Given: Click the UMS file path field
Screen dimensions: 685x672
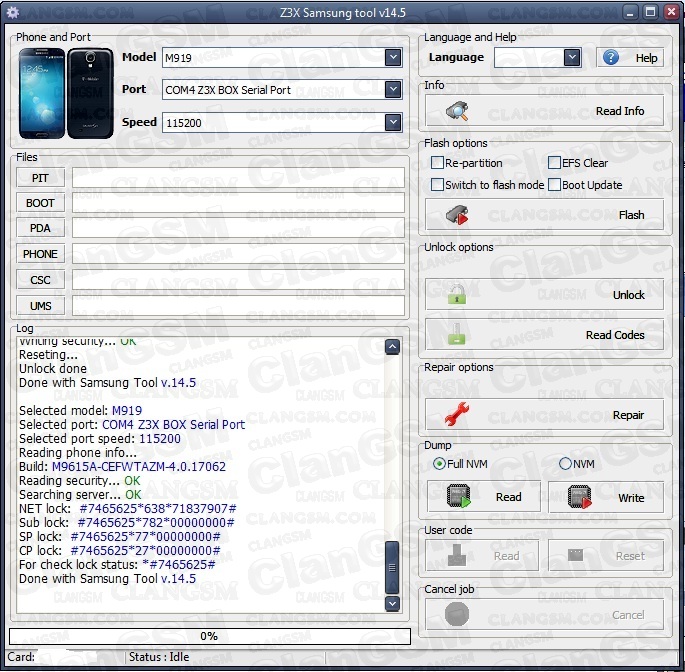Looking at the screenshot, I should click(238, 306).
